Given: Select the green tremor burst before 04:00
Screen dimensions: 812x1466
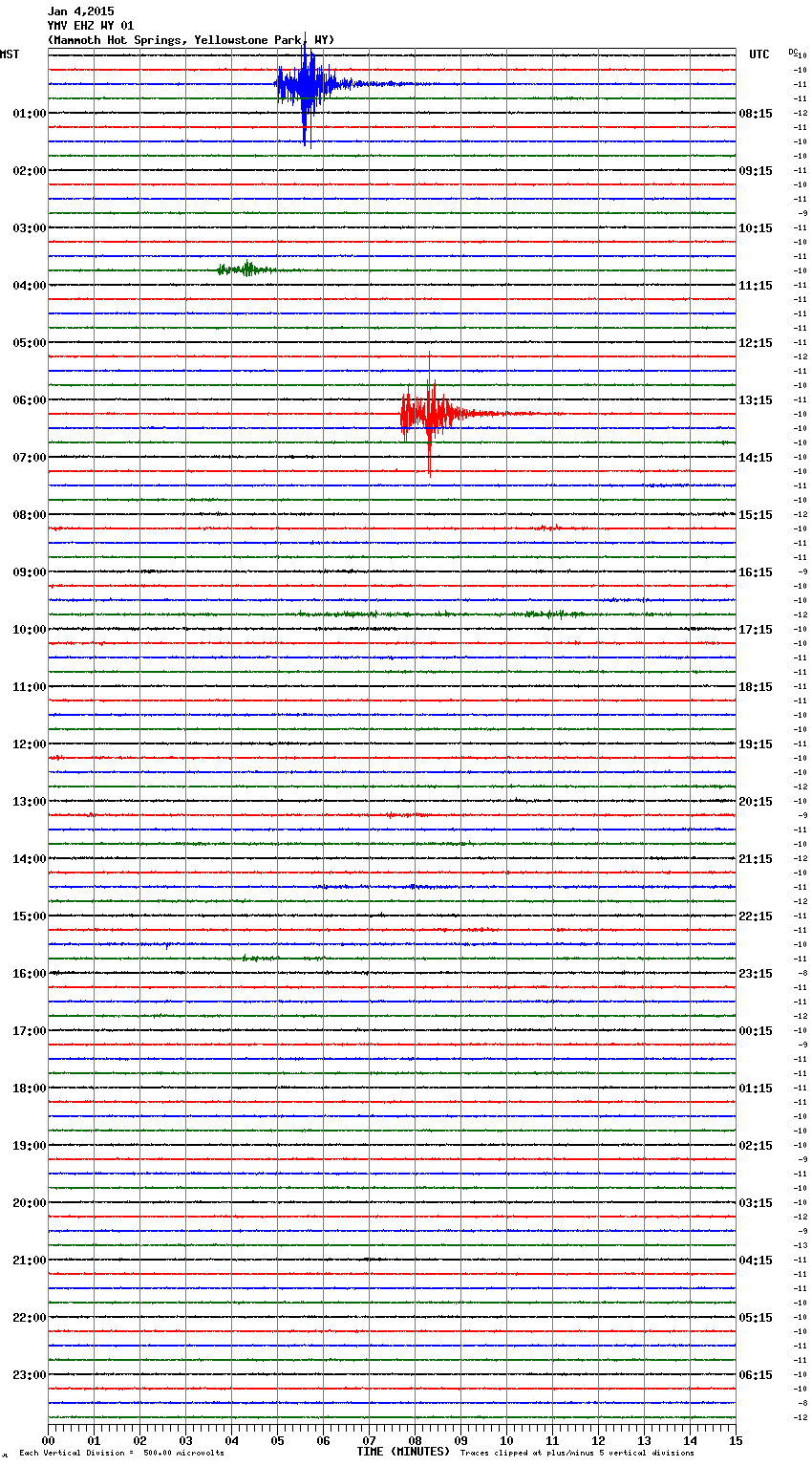Looking at the screenshot, I should point(245,269).
